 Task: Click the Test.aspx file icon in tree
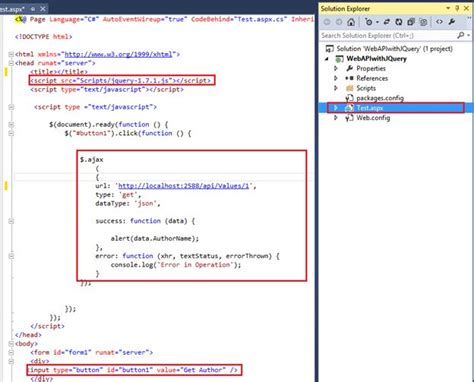(x=349, y=108)
